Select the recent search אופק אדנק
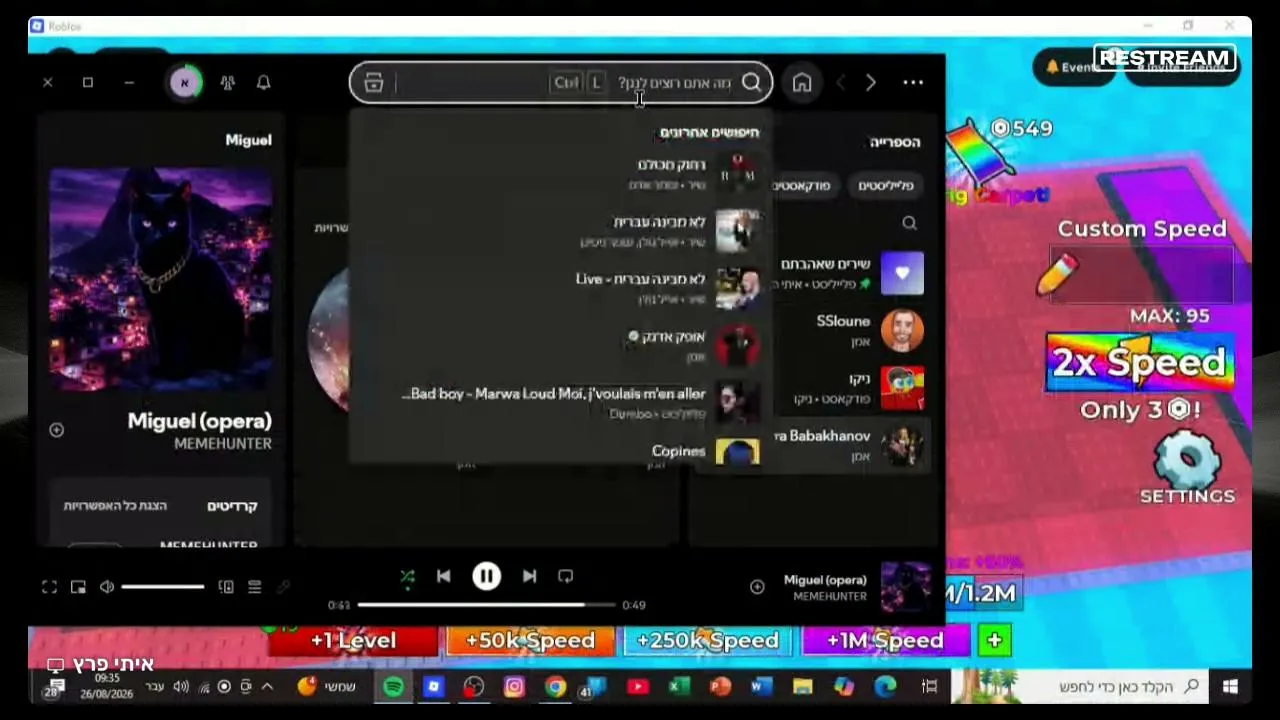The width and height of the screenshot is (1280, 720). [x=560, y=345]
